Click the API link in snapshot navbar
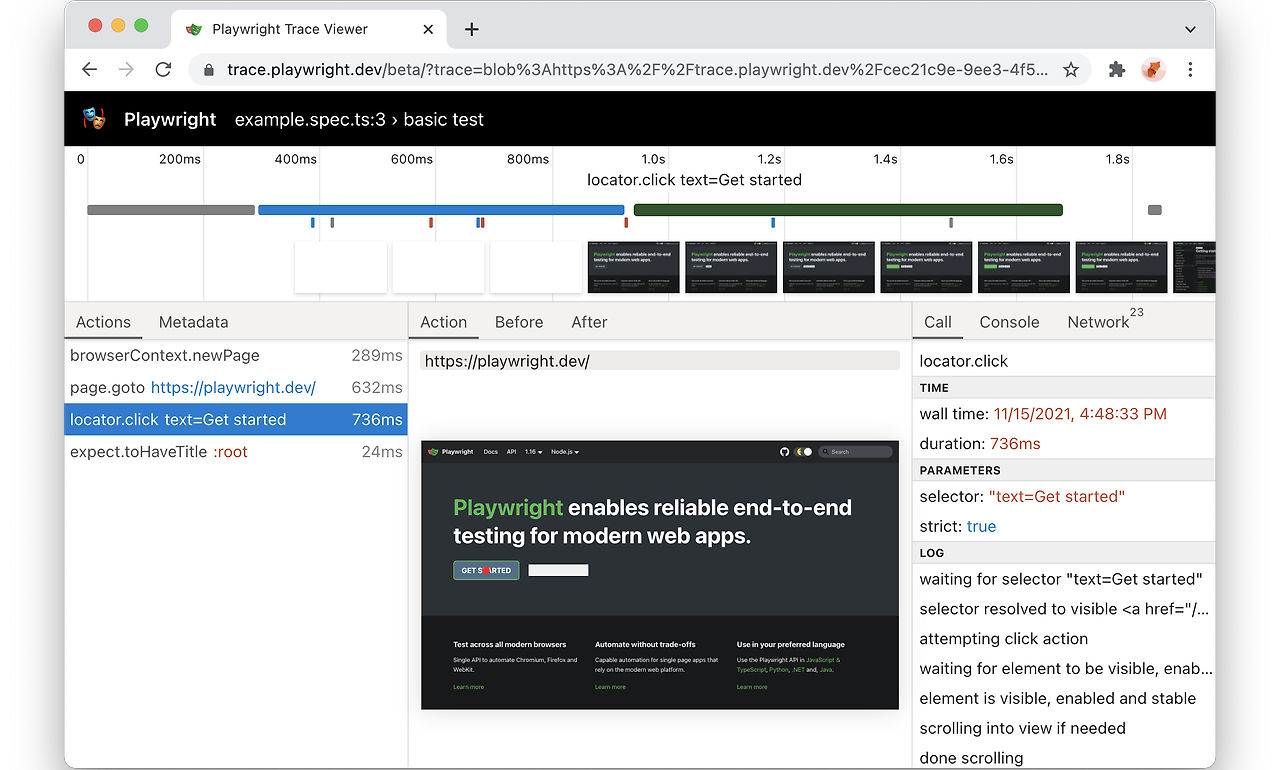The height and width of the screenshot is (770, 1280). click(x=511, y=452)
